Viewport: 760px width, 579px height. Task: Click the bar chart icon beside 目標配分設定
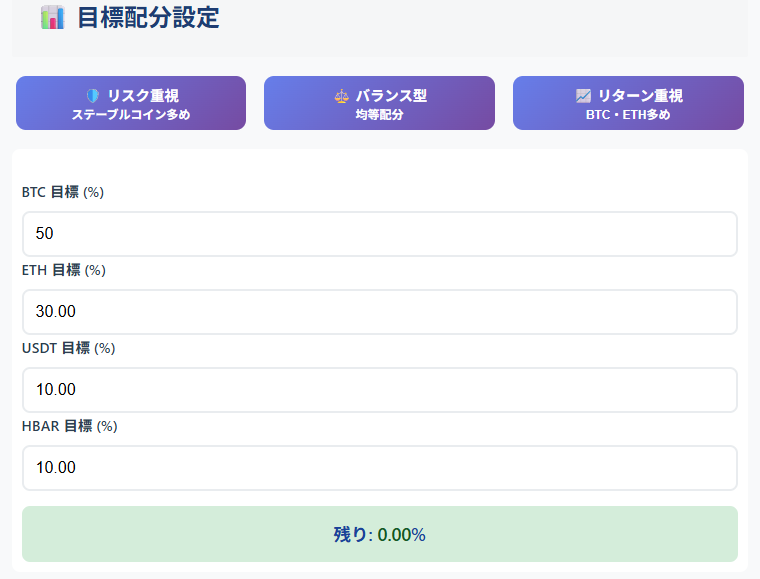point(52,17)
